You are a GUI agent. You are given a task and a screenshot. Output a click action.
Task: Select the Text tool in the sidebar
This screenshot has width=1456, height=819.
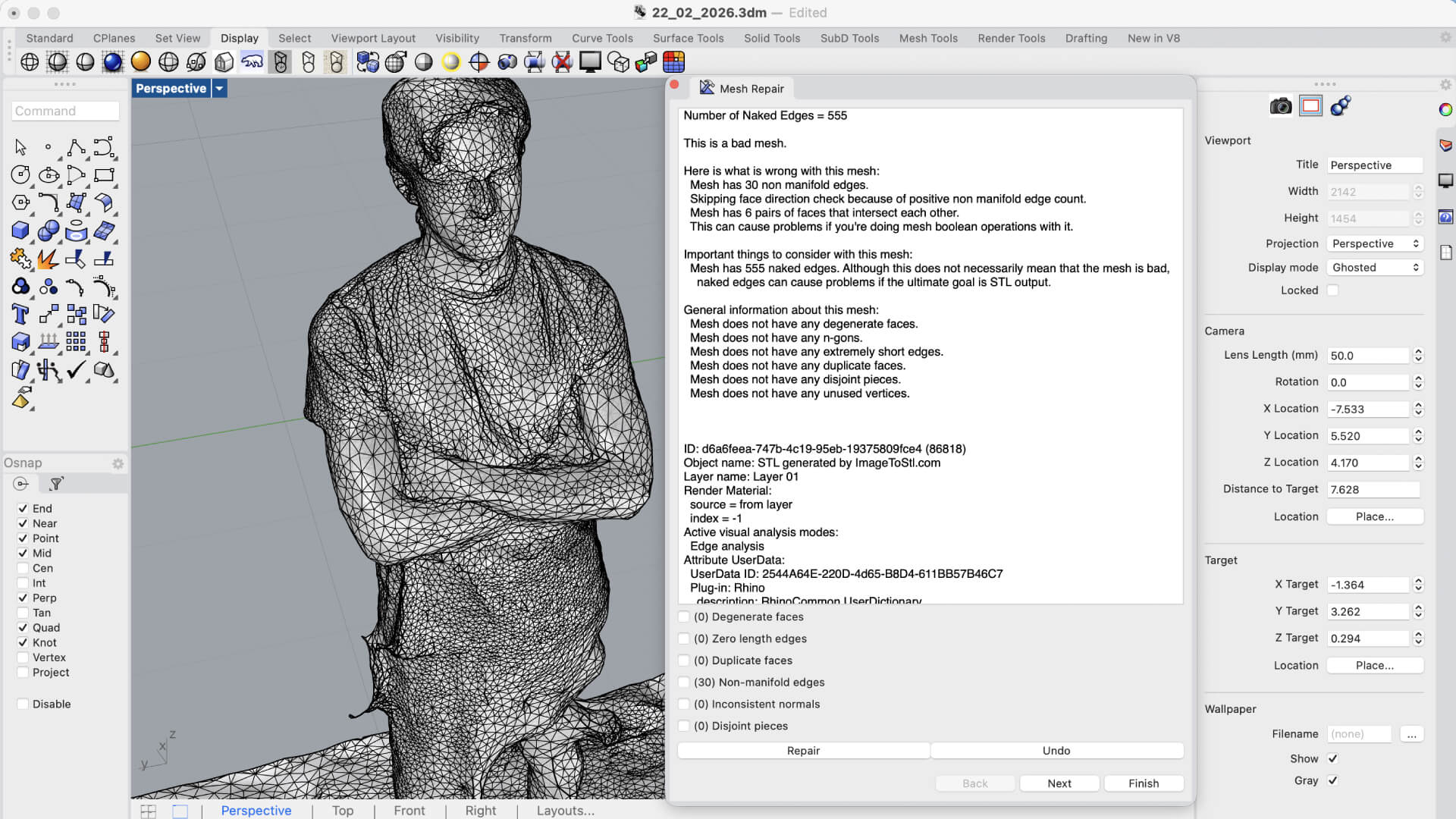20,315
